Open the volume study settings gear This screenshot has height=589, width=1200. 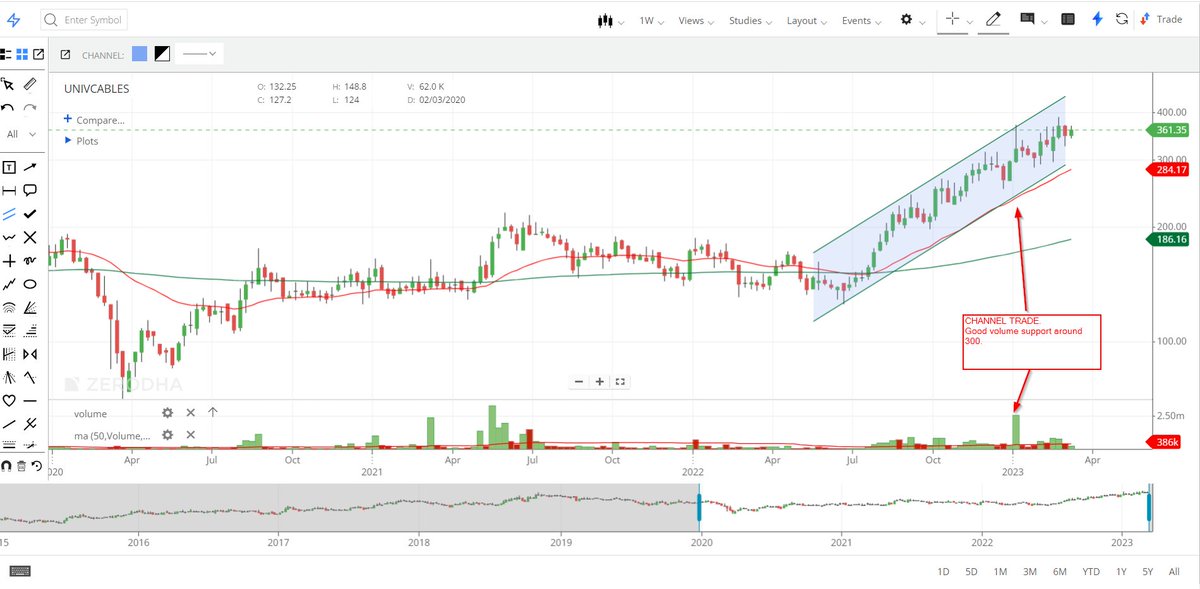[x=168, y=412]
